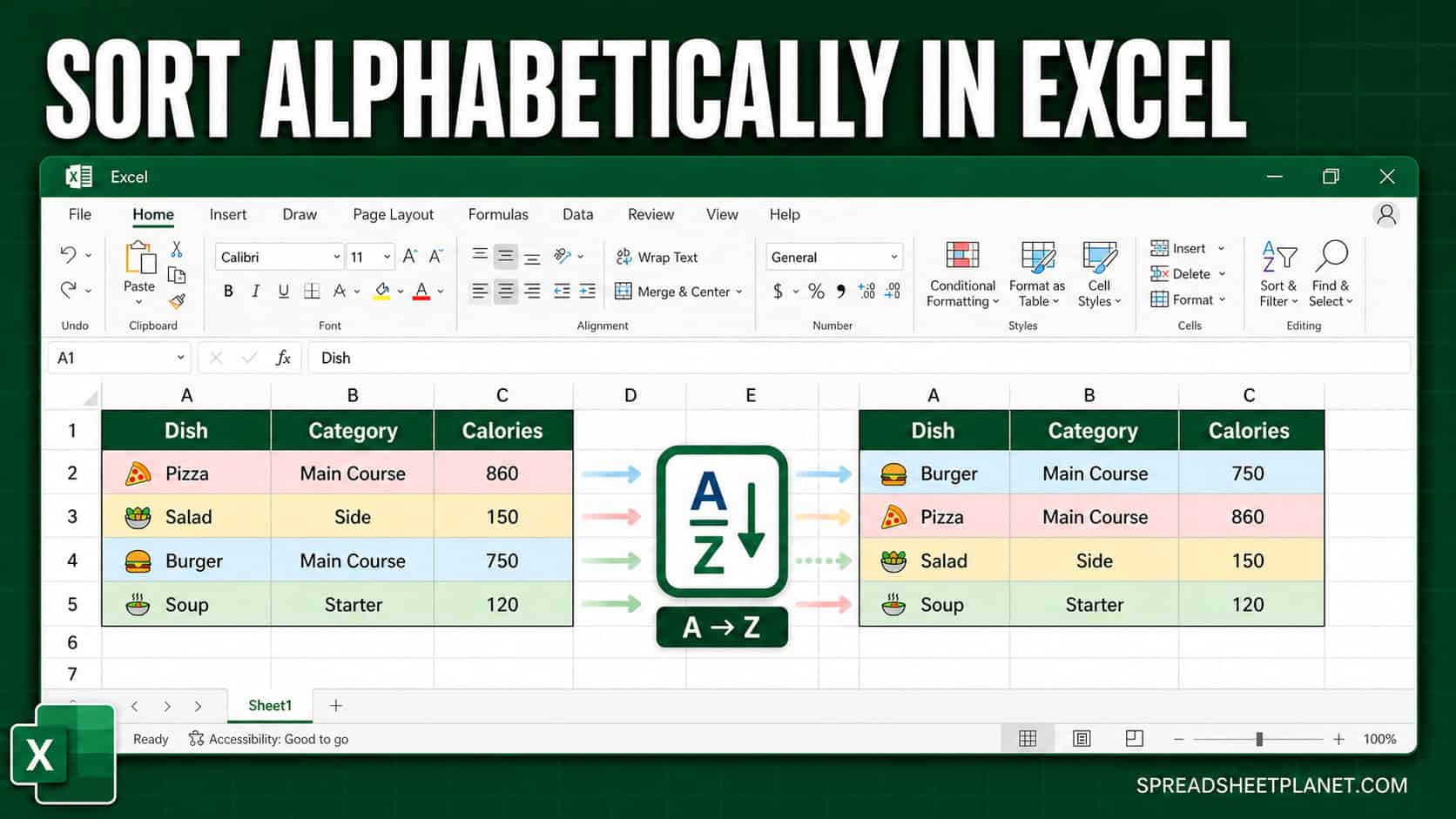Select the Sheet1 tab

pos(270,706)
